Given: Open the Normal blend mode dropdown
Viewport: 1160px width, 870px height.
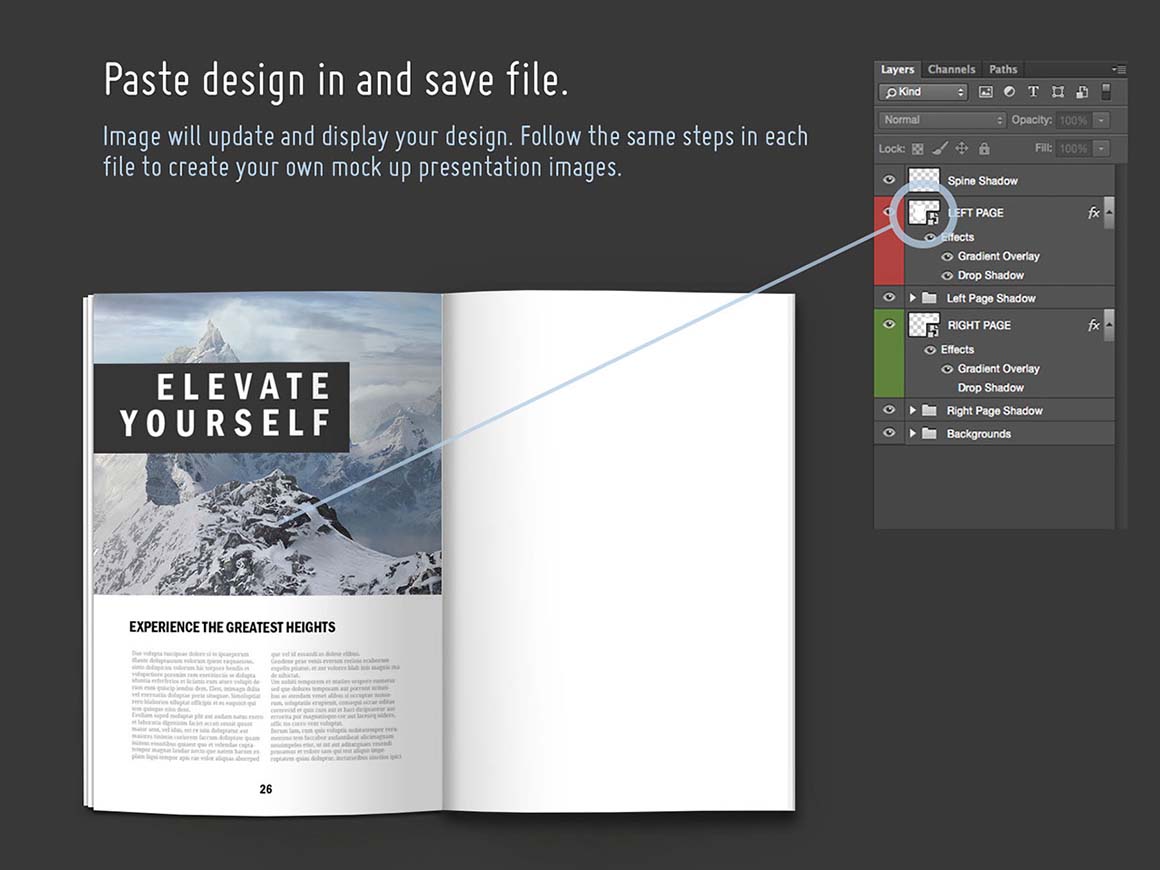Looking at the screenshot, I should (x=942, y=120).
